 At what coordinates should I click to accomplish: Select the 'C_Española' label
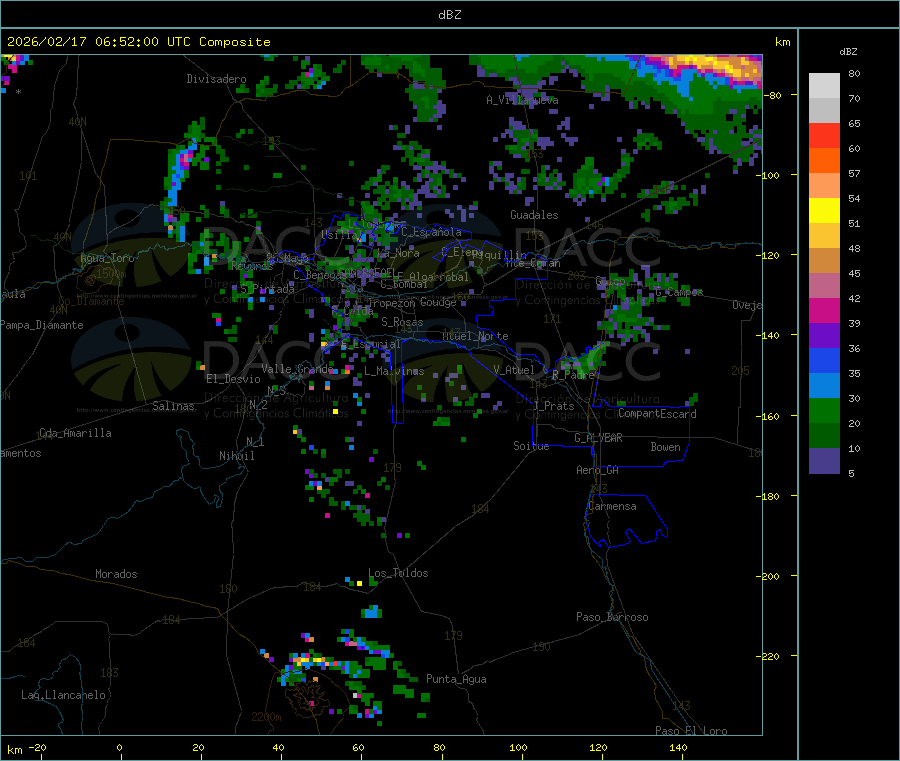point(431,232)
